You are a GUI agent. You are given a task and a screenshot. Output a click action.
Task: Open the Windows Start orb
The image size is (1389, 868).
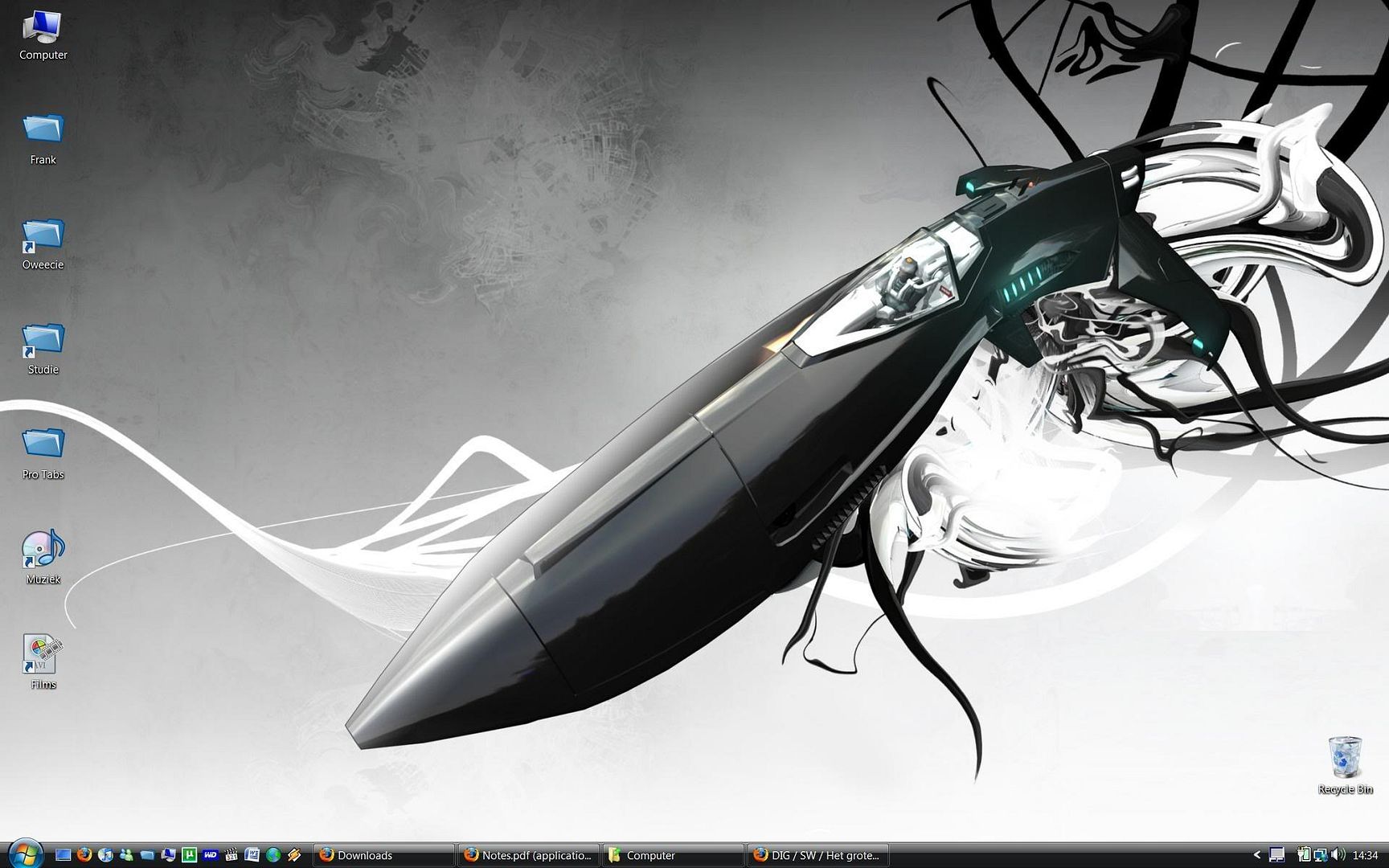coord(26,854)
